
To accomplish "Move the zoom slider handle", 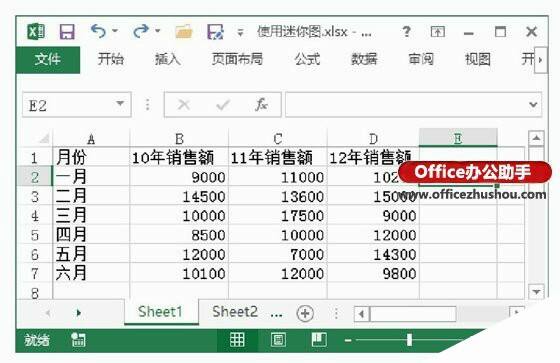I will (x=409, y=340).
